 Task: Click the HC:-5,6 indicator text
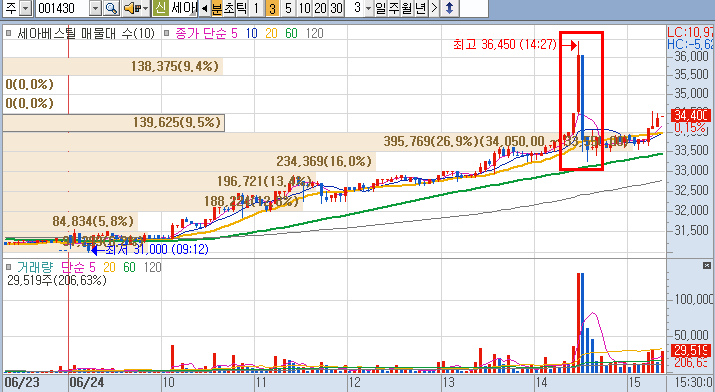pos(690,44)
